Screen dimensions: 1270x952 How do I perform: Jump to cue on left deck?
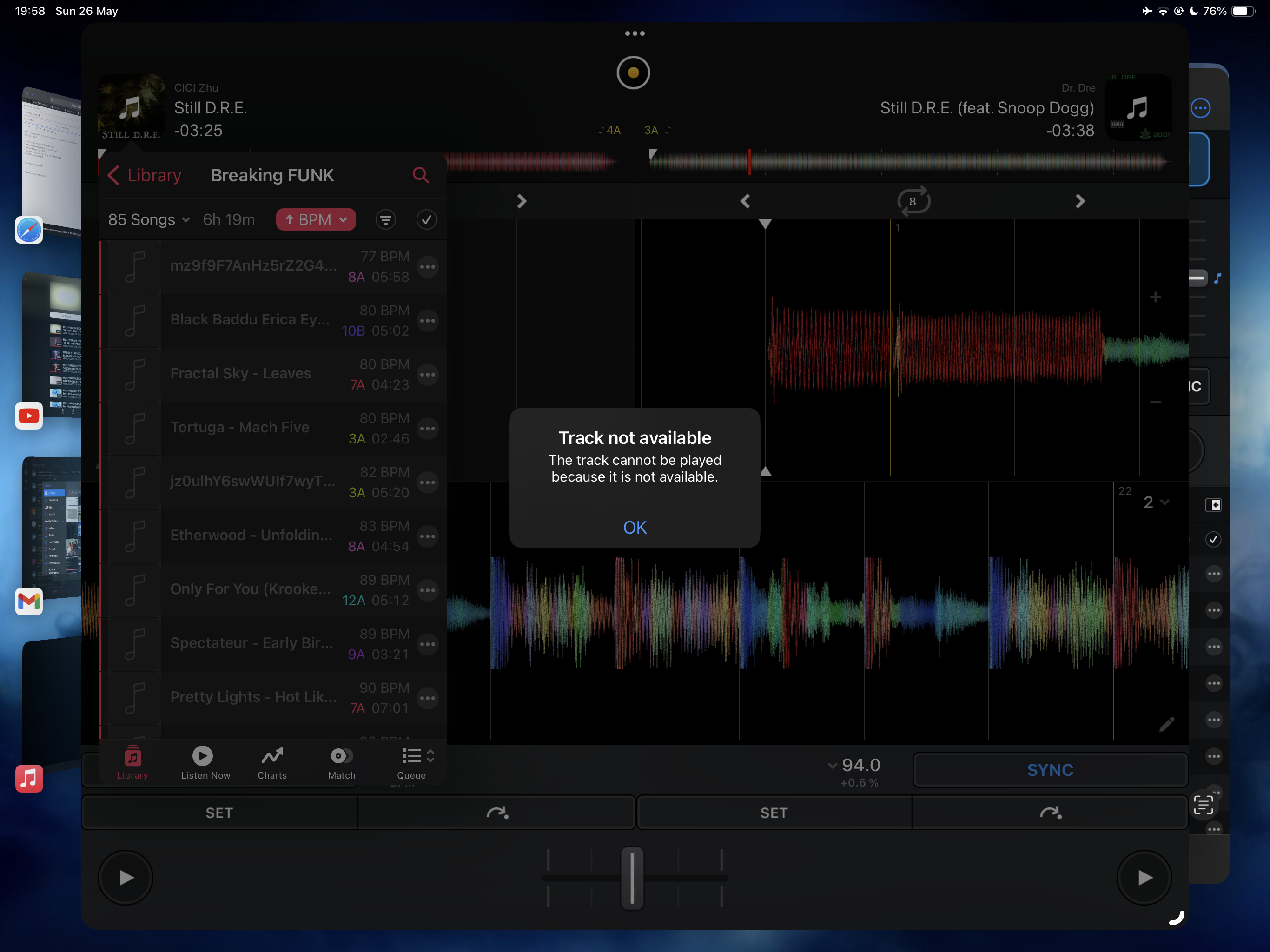pyautogui.click(x=496, y=813)
